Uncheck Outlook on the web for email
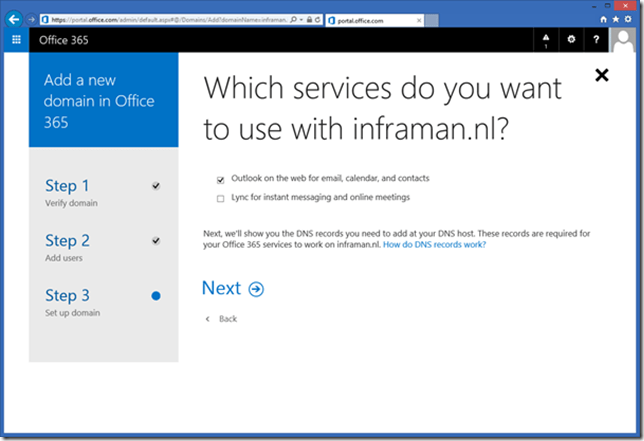The width and height of the screenshot is (644, 441). (220, 179)
